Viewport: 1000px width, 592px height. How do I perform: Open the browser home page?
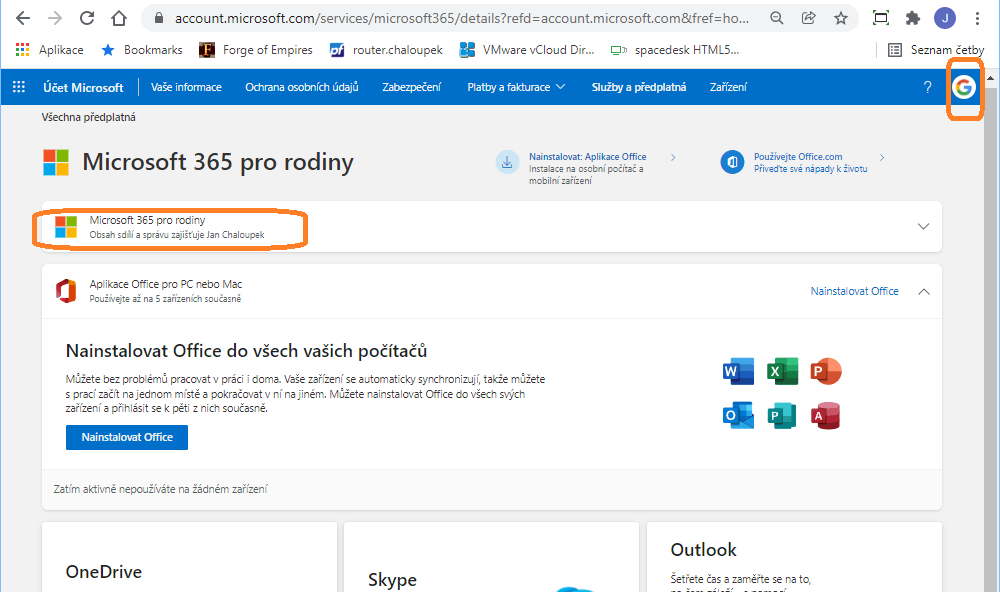coord(119,18)
